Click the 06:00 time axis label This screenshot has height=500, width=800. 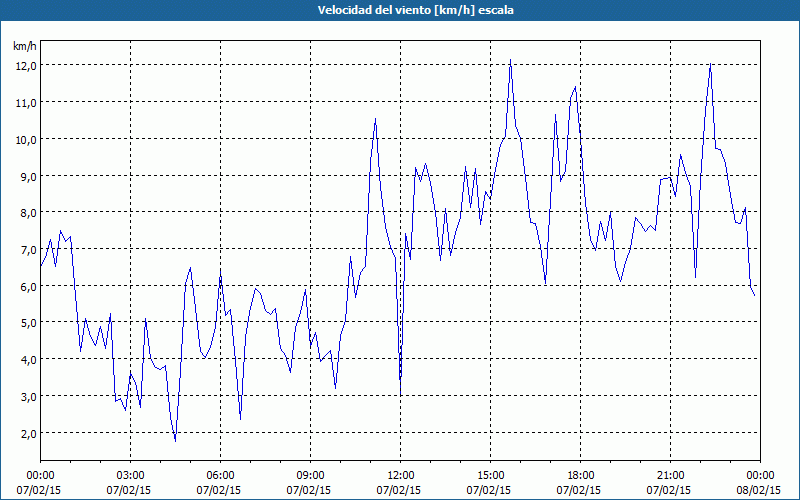(220, 476)
